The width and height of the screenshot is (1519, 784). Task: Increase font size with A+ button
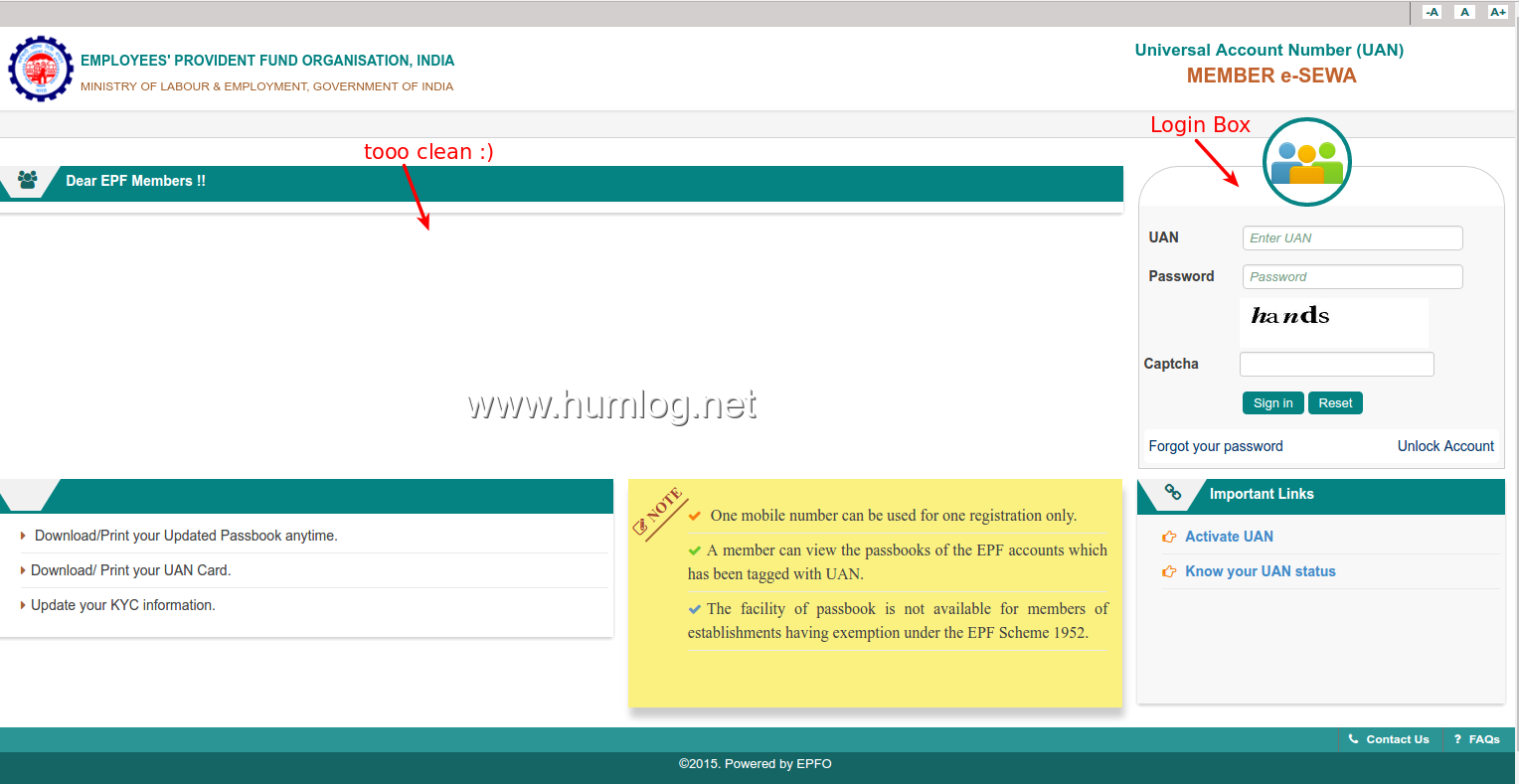coord(1497,12)
